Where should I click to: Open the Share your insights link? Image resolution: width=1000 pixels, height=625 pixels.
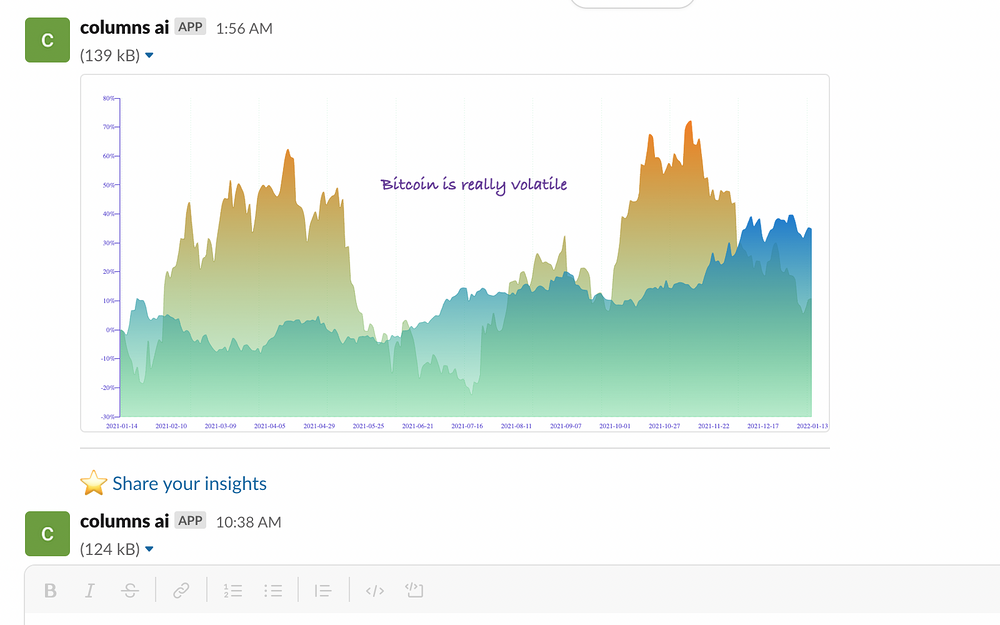tap(189, 483)
